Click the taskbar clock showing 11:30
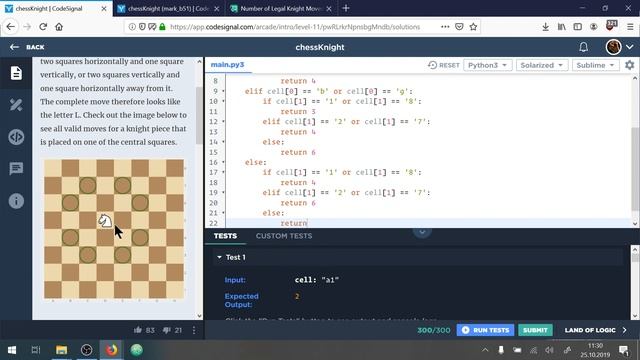Viewport: 640px width, 360px height. pos(595,350)
